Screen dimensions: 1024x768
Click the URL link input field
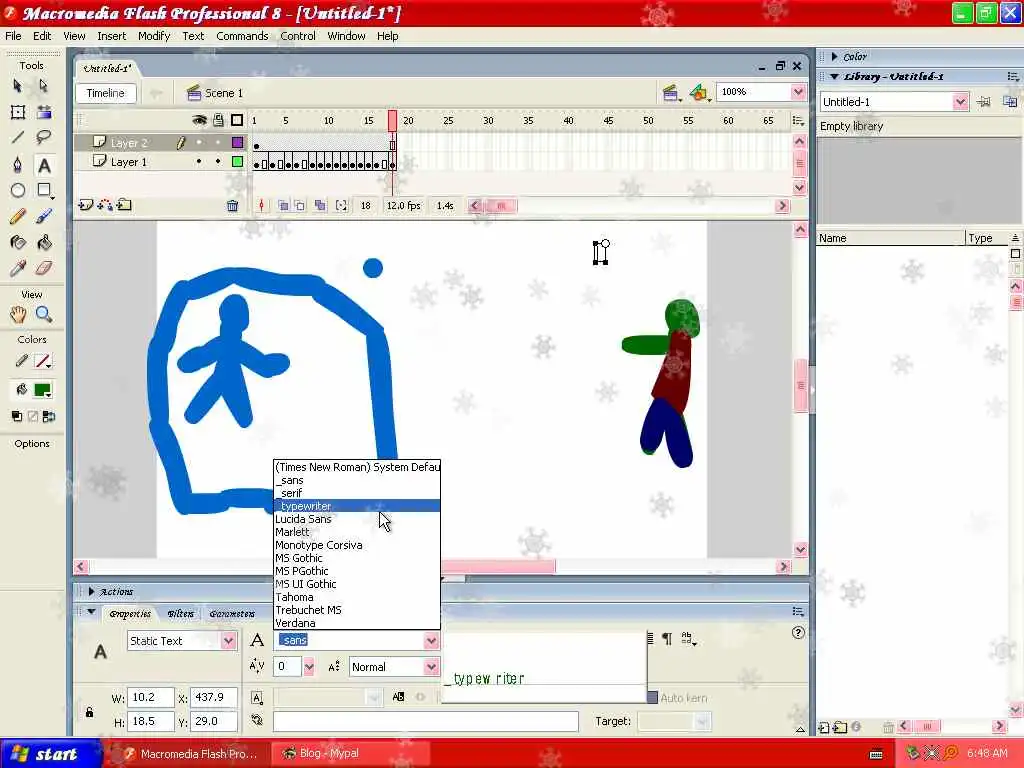[426, 722]
